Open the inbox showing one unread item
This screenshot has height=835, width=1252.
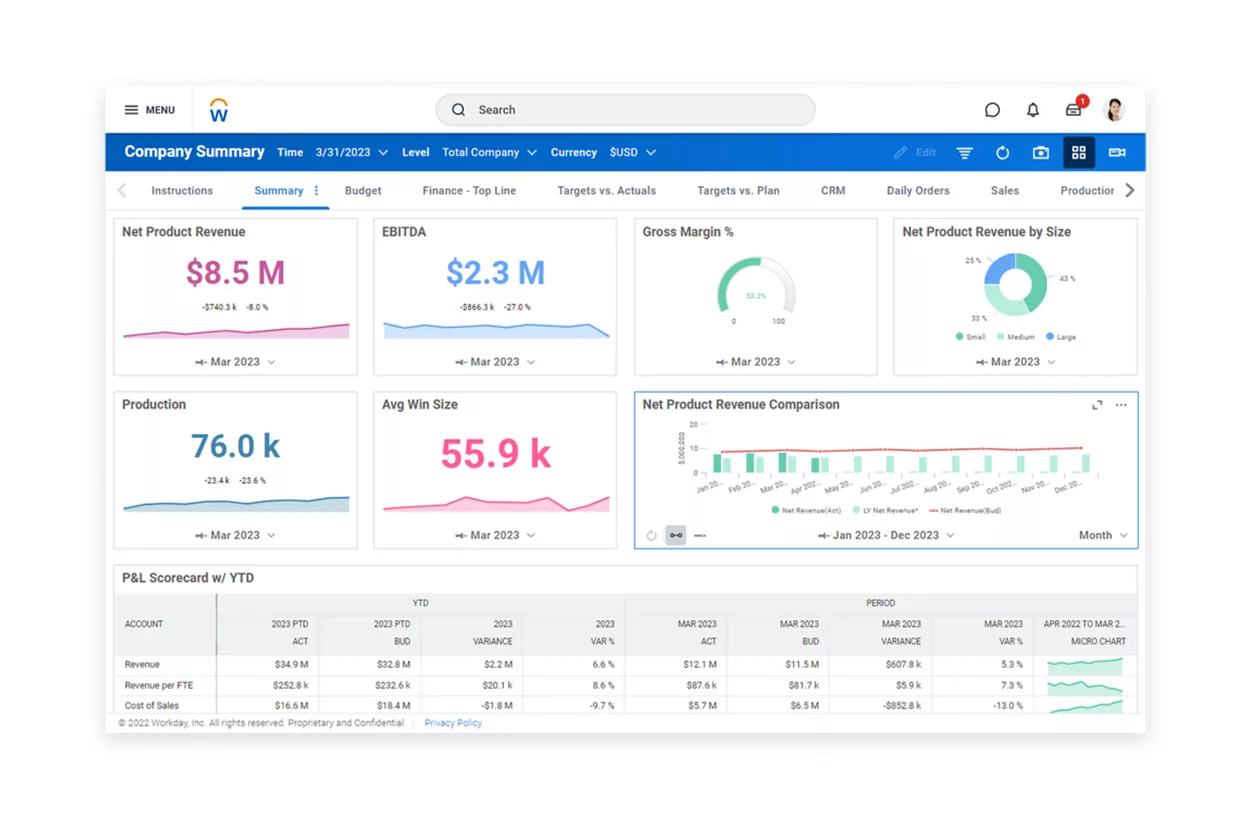click(x=1073, y=110)
